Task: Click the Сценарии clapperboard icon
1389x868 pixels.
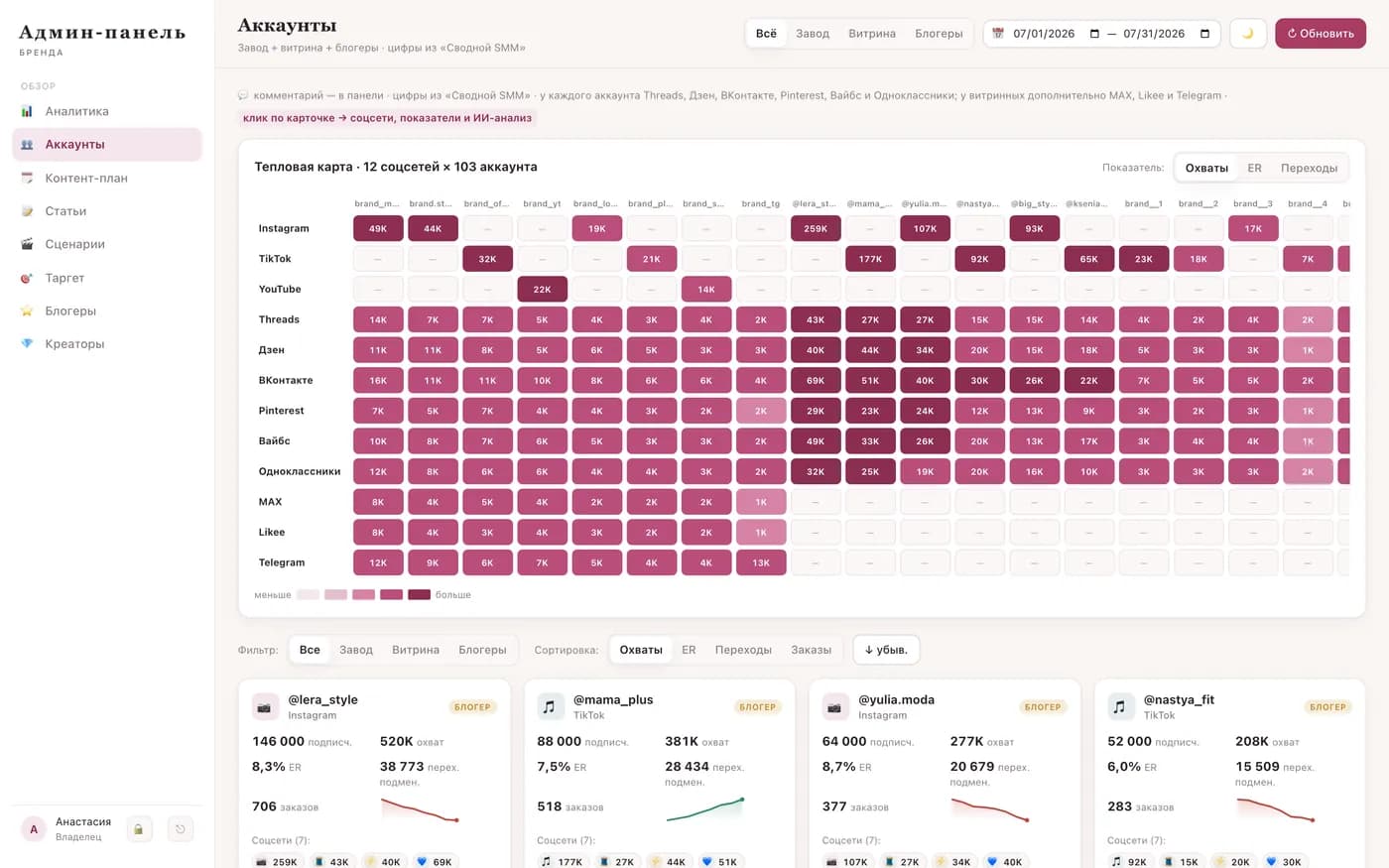Action: [x=27, y=244]
